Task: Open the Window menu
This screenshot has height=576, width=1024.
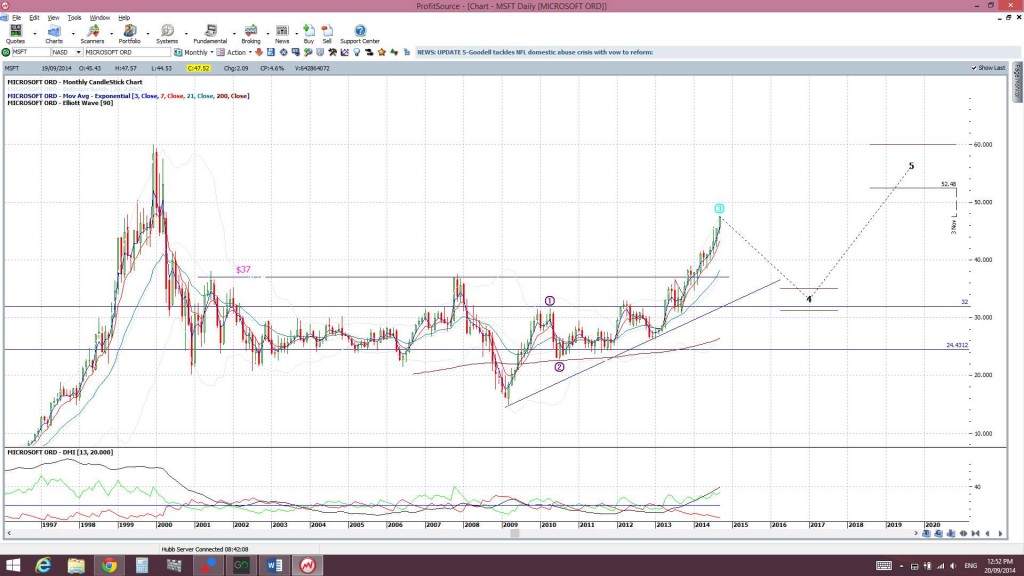Action: 99,18
